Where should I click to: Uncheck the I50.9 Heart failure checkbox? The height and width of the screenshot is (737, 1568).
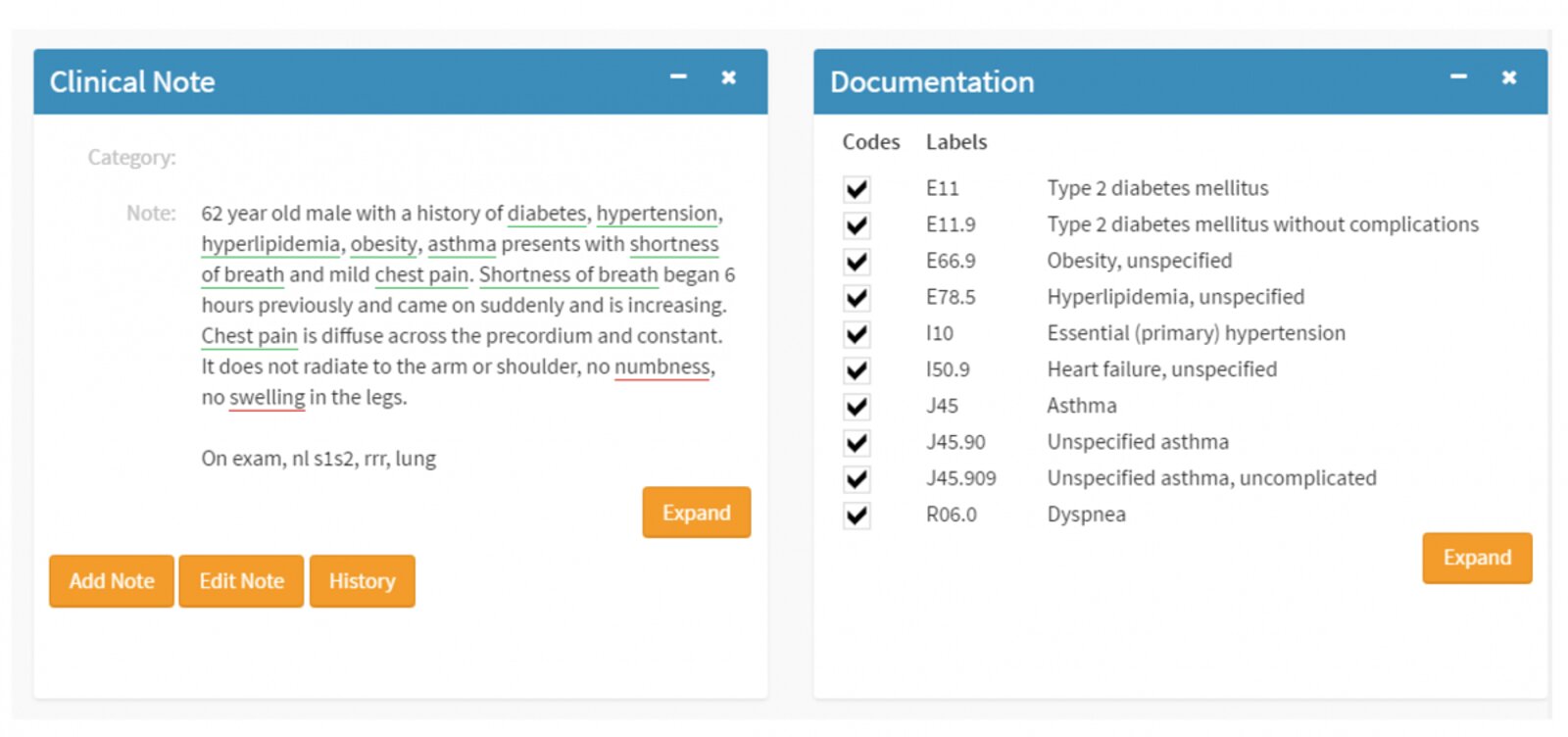tap(857, 370)
